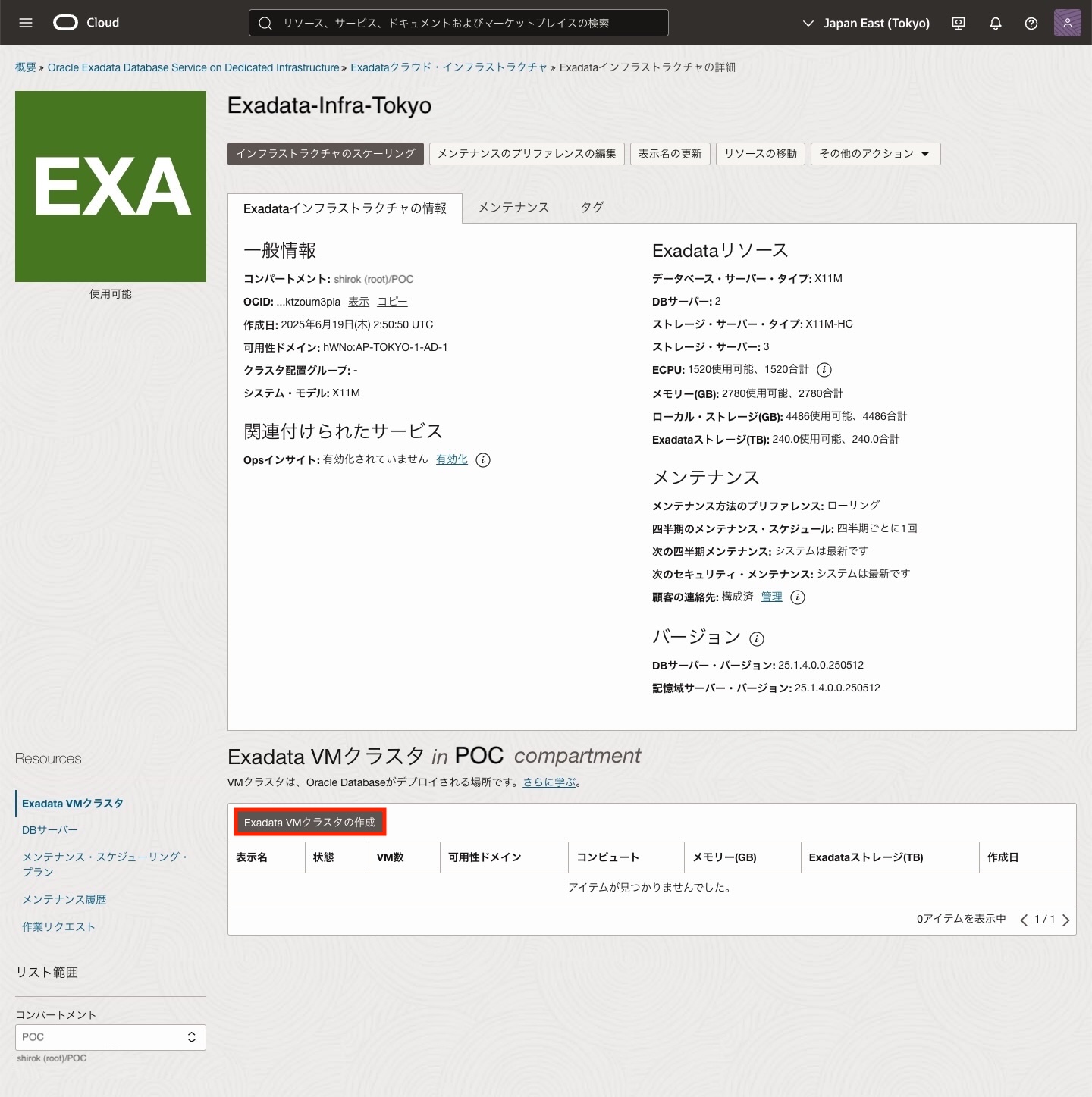This screenshot has width=1092, height=1097.
Task: Click the search magnifier icon
Action: (x=265, y=23)
